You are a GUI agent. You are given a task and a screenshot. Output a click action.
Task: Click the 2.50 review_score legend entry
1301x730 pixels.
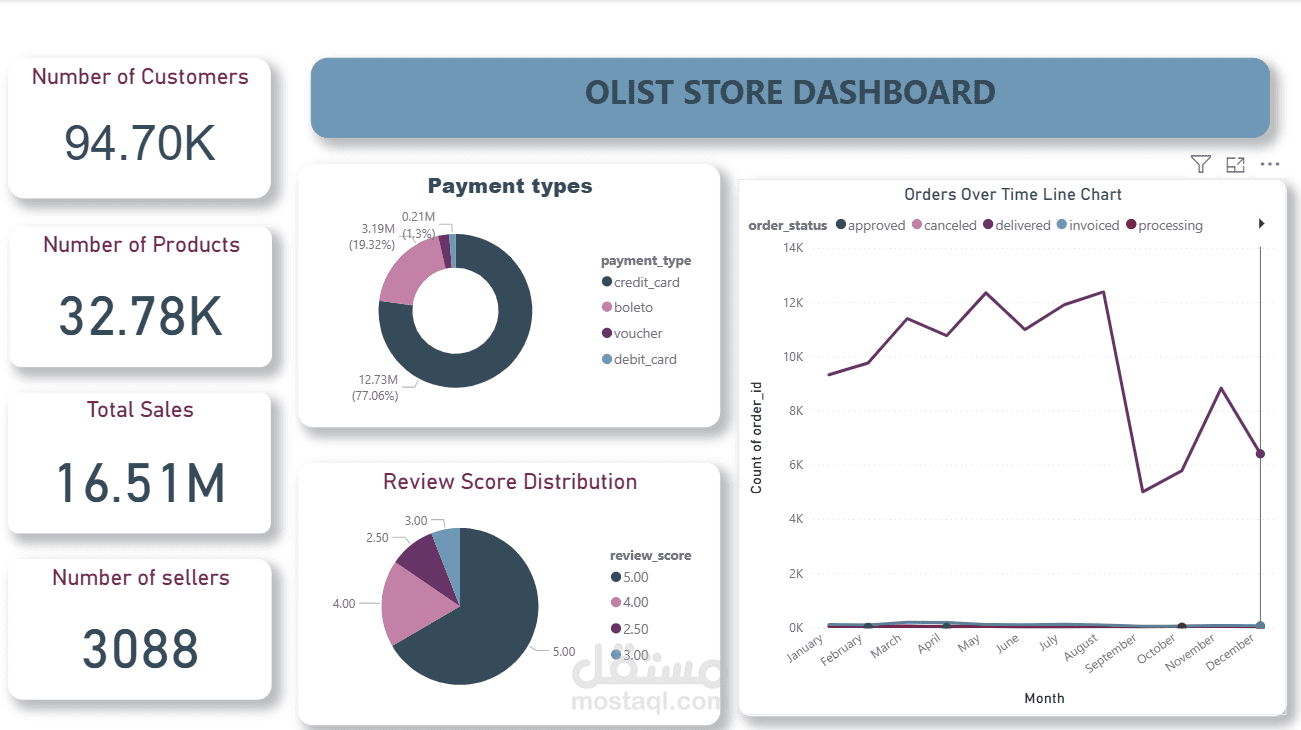tap(629, 629)
